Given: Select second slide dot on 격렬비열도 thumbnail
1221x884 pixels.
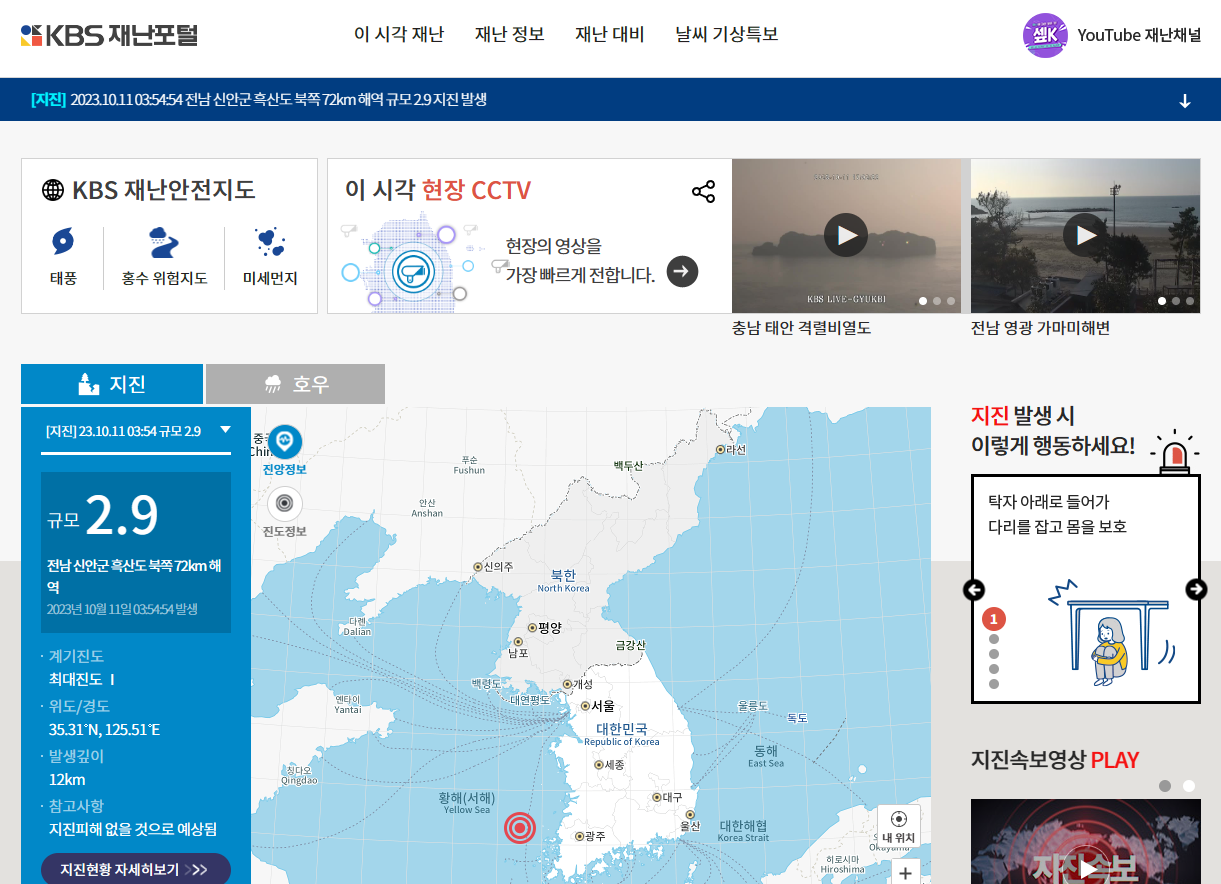Looking at the screenshot, I should pyautogui.click(x=937, y=301).
